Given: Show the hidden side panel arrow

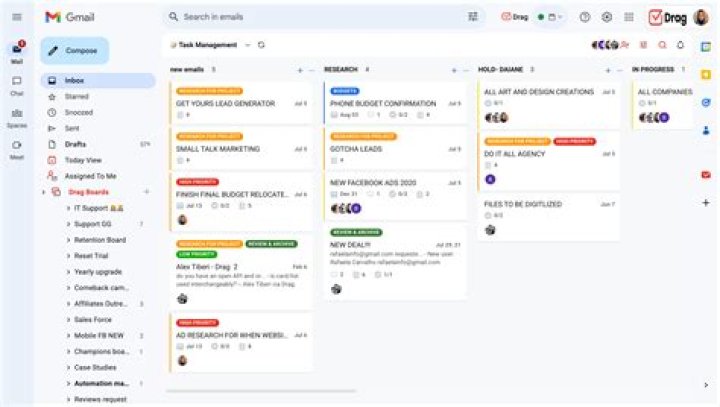Looking at the screenshot, I should (706, 385).
